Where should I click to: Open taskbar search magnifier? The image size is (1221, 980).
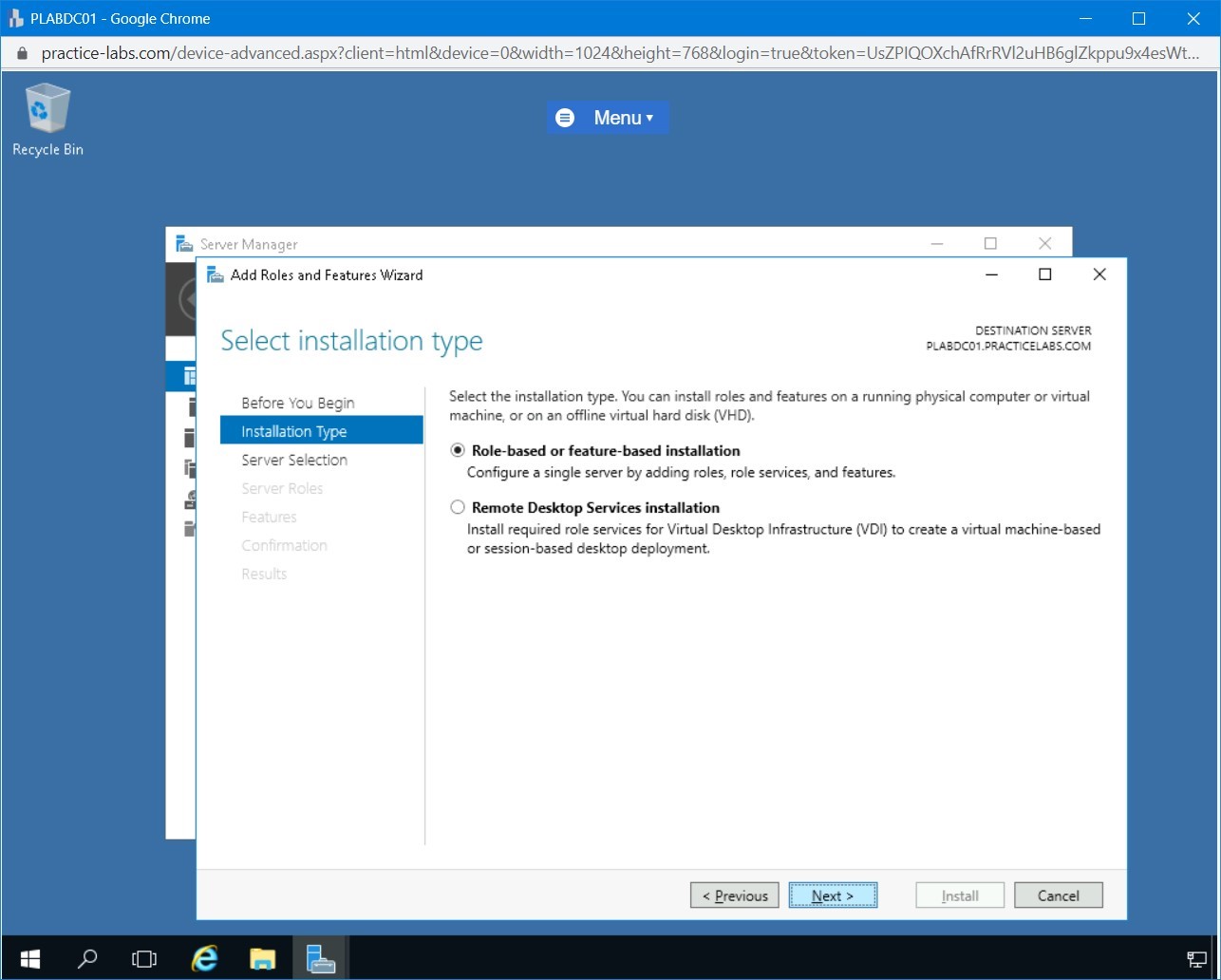coord(87,958)
